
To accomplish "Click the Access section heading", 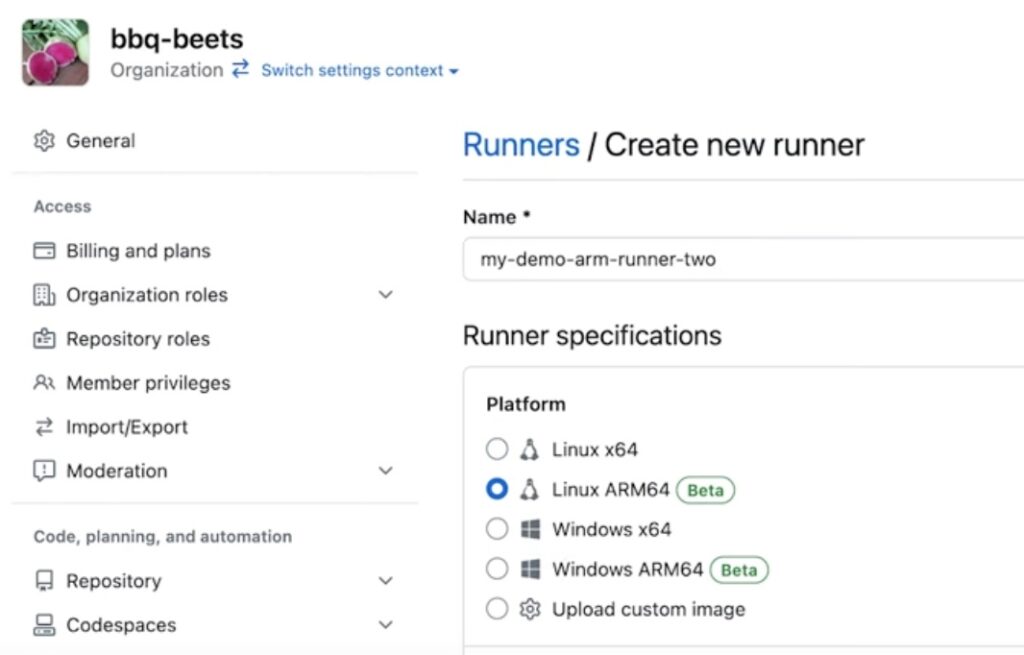I will coord(63,206).
